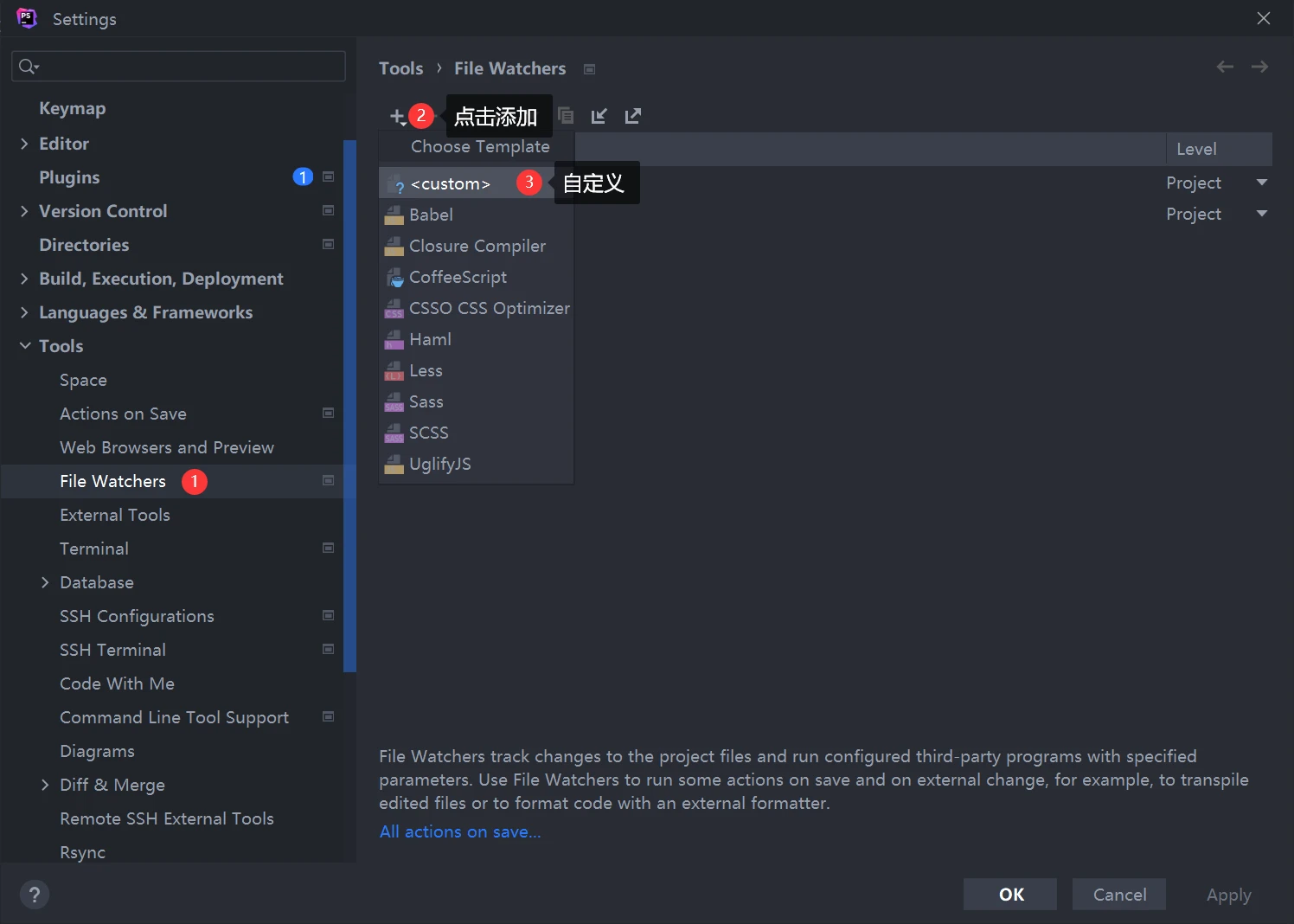
Task: Click the export watchers icon
Action: click(633, 116)
